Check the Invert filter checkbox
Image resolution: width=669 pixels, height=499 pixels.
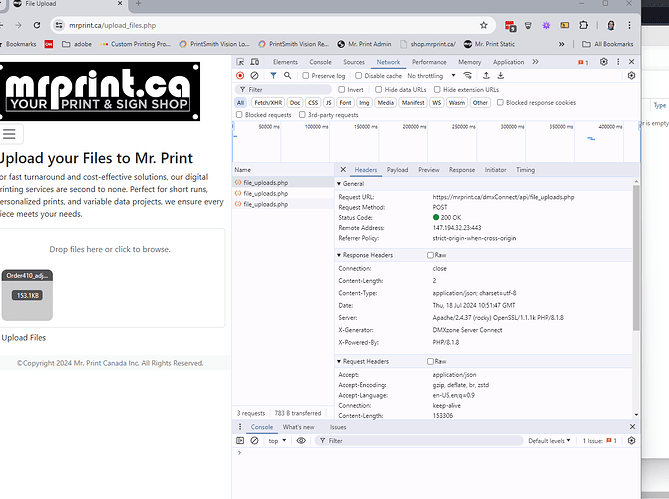click(x=341, y=90)
